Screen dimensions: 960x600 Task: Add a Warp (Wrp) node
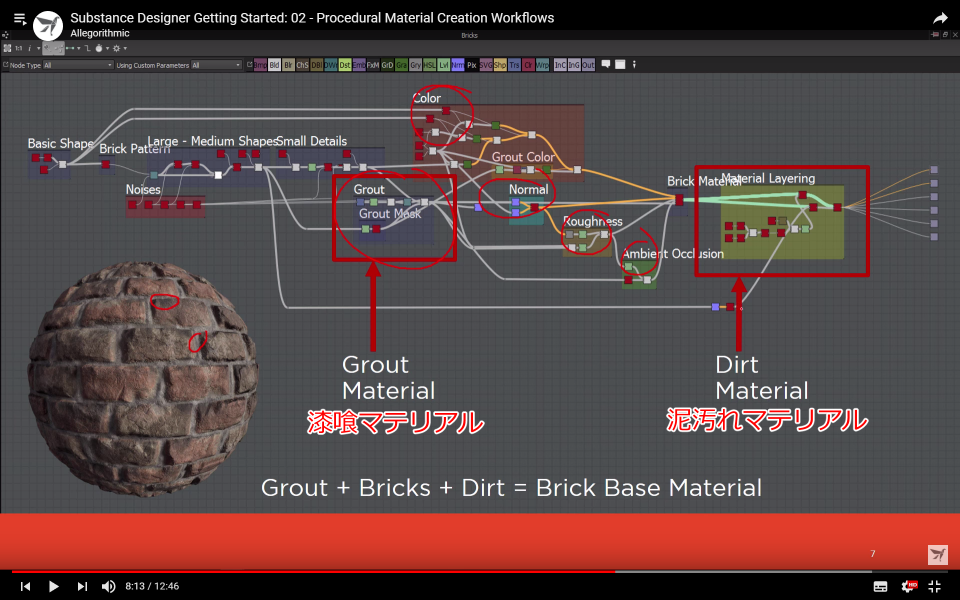[x=542, y=65]
